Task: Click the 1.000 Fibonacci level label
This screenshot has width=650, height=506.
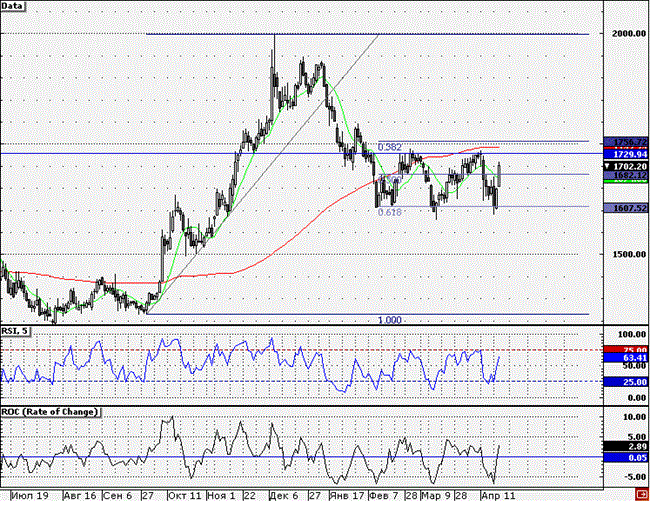Action: point(390,320)
